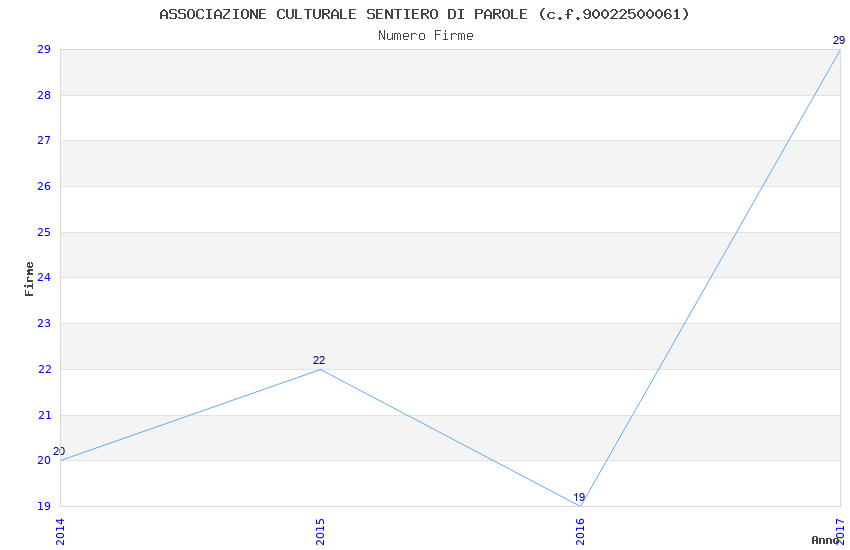Click y-axis value 24
The width and height of the screenshot is (850, 550).
tap(44, 277)
